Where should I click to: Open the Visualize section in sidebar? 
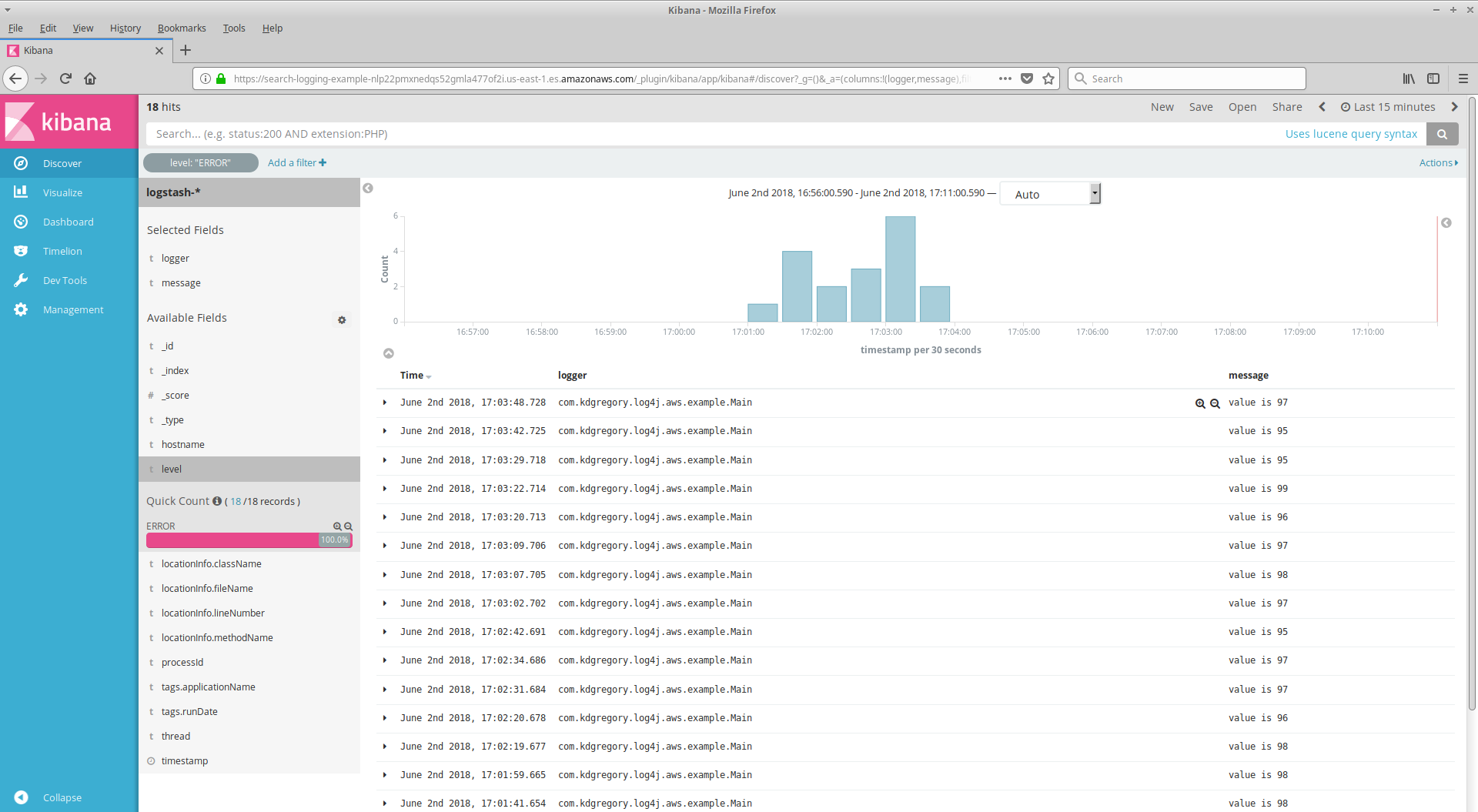click(x=62, y=192)
